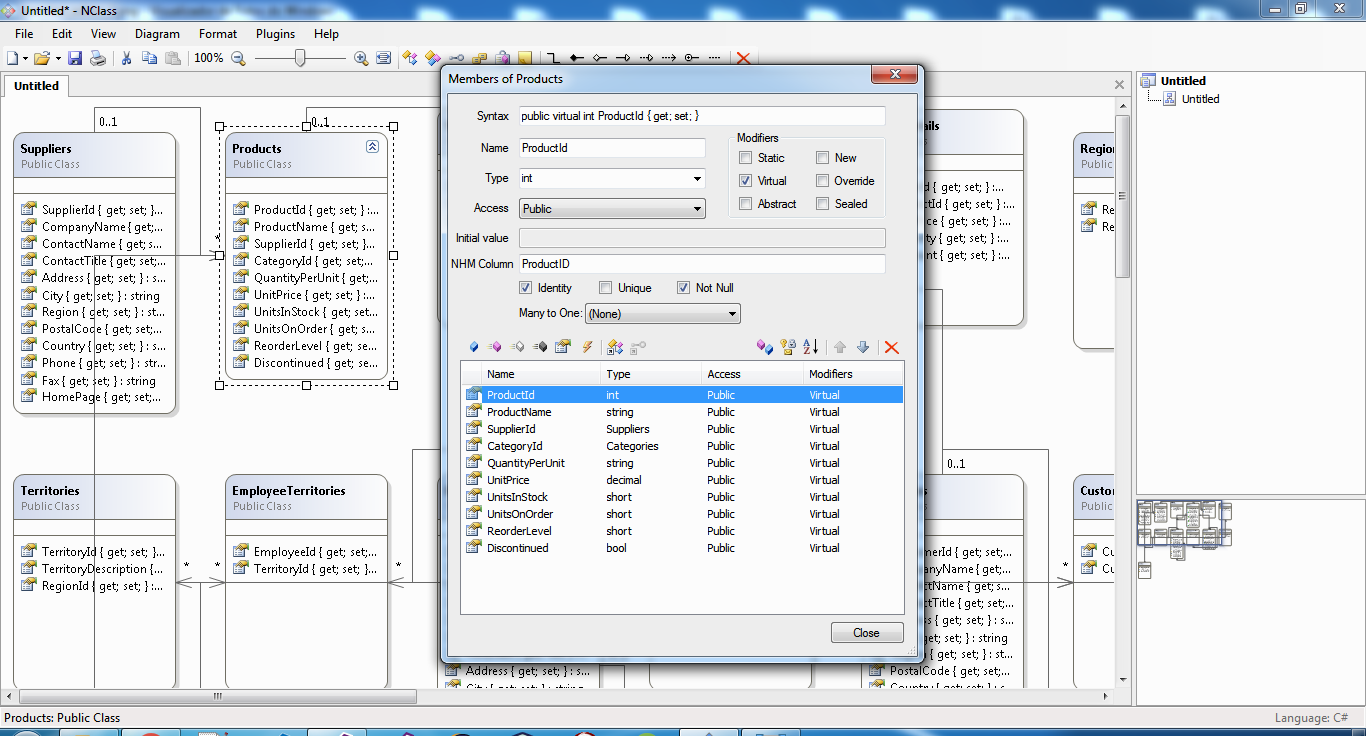Open the Help menu

pyautogui.click(x=327, y=33)
